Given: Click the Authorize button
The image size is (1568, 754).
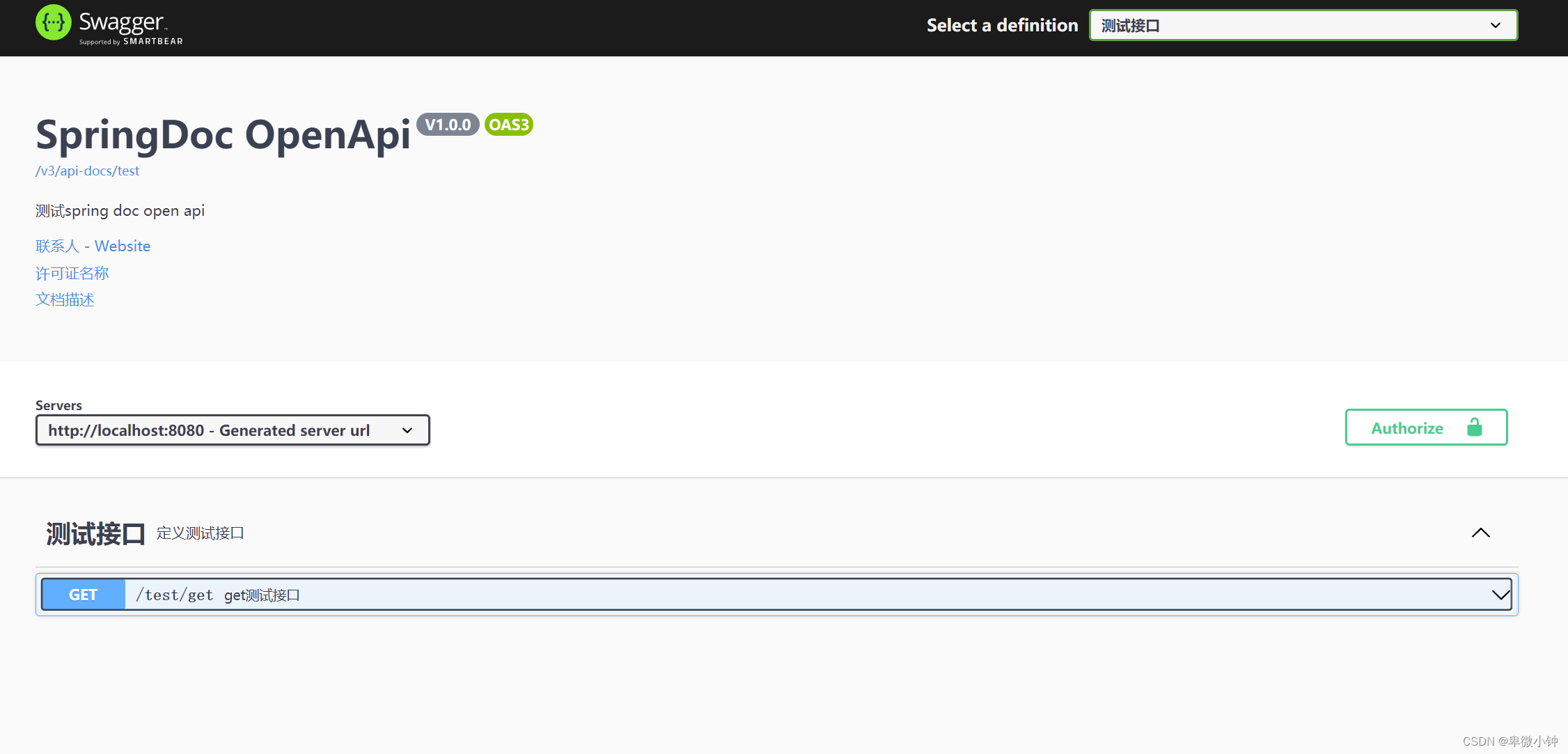Looking at the screenshot, I should (1425, 427).
